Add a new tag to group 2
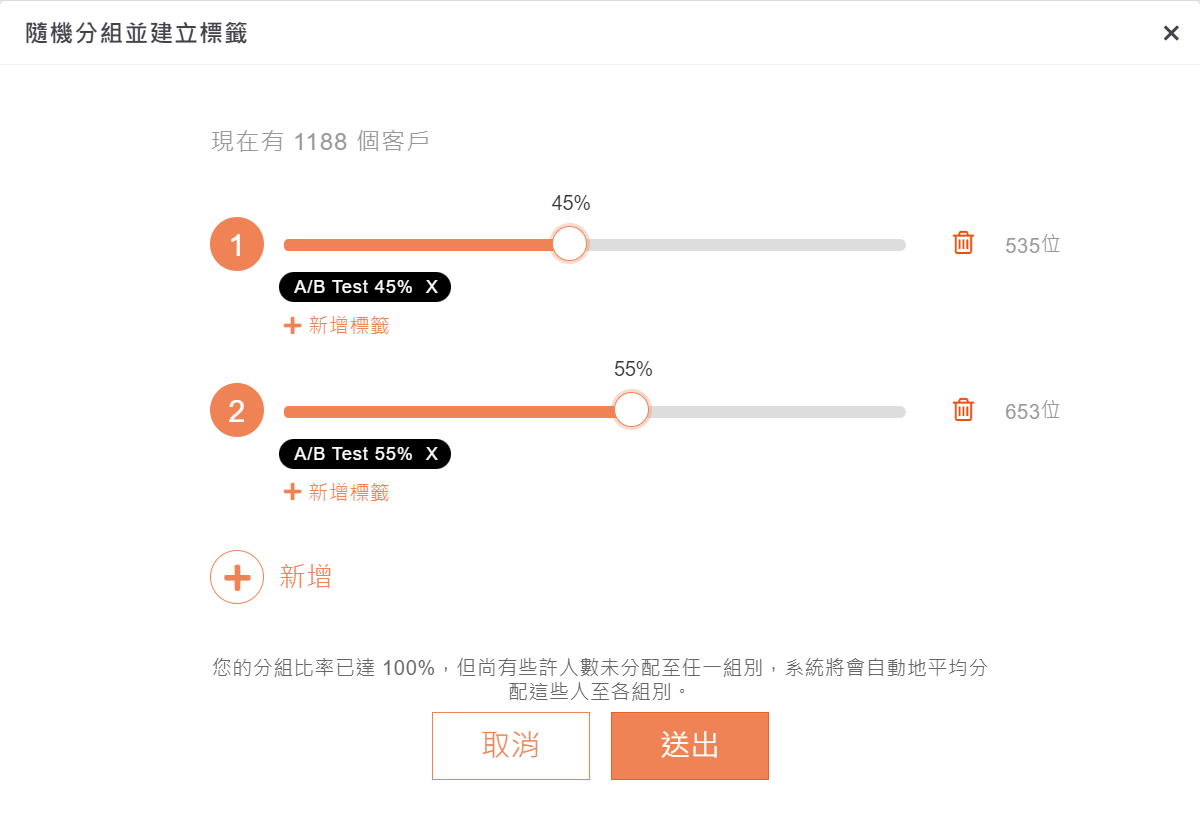Viewport: 1200px width, 825px height. (x=337, y=492)
